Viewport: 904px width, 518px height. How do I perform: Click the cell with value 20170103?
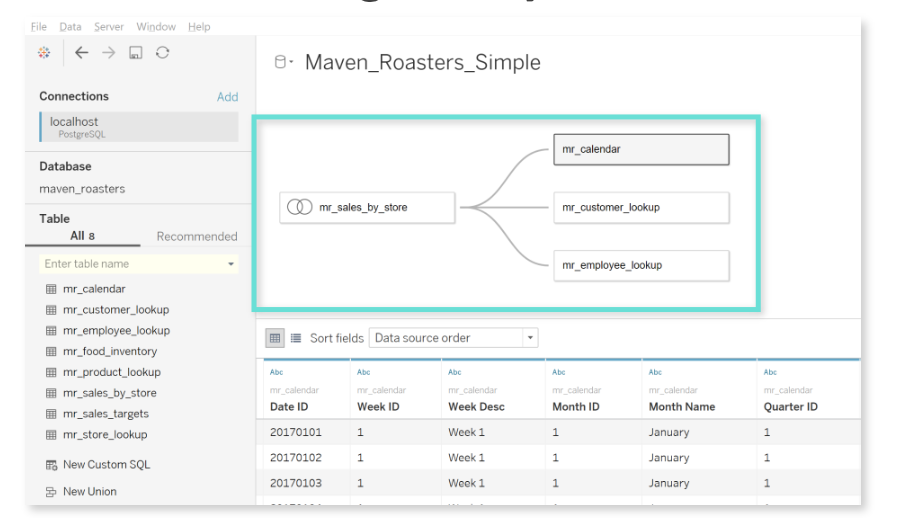(x=296, y=483)
